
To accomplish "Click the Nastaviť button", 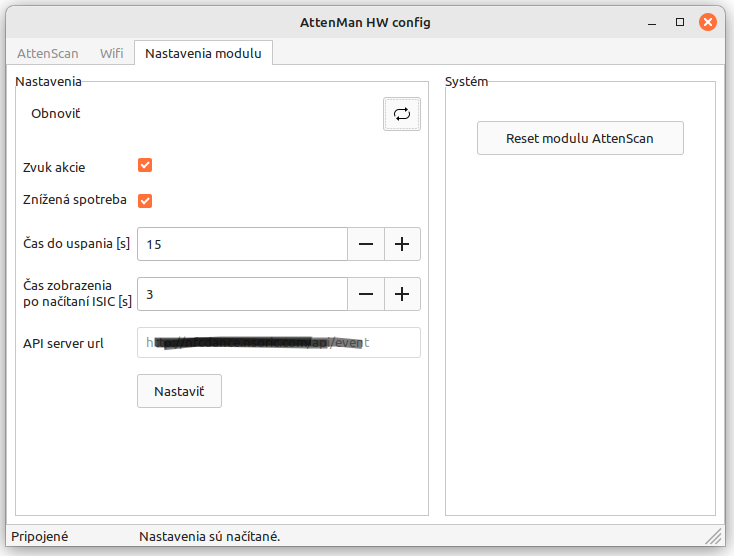I will pos(179,391).
